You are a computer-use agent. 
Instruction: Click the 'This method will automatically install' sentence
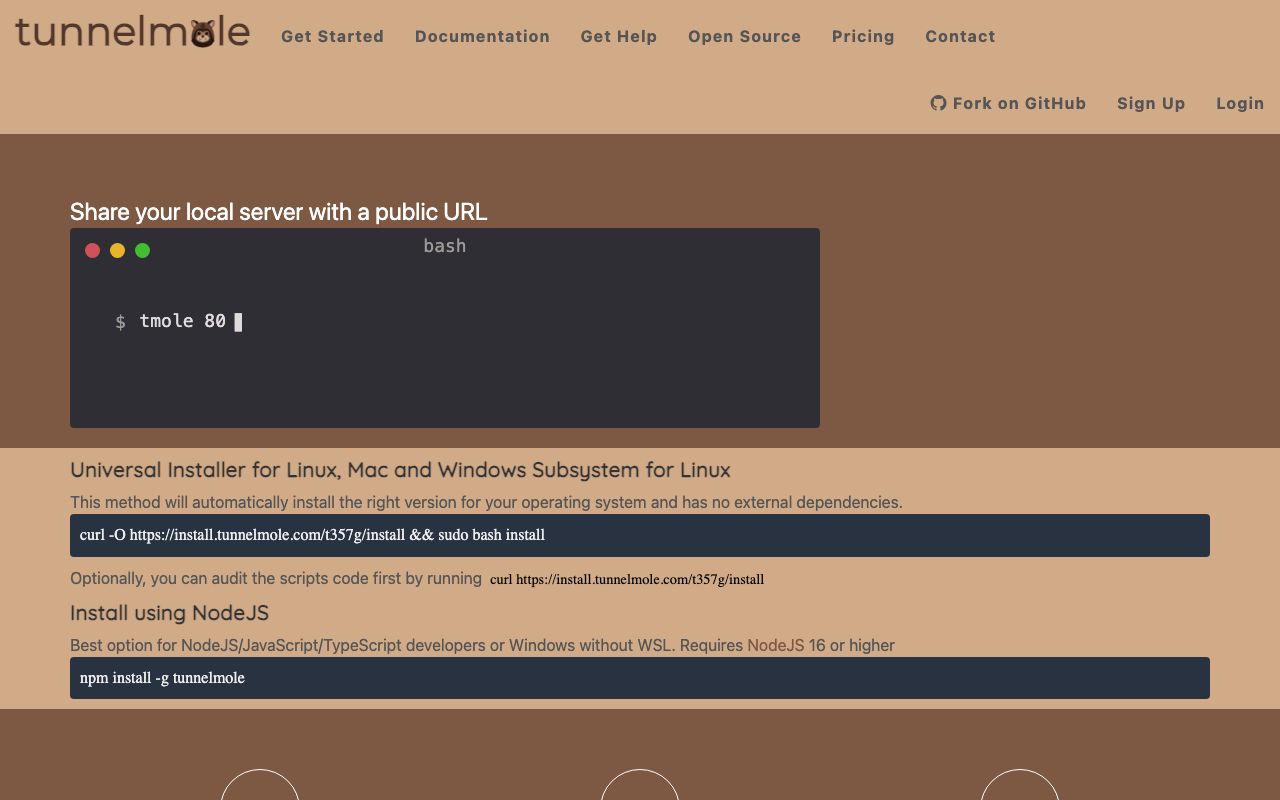pyautogui.click(x=486, y=502)
